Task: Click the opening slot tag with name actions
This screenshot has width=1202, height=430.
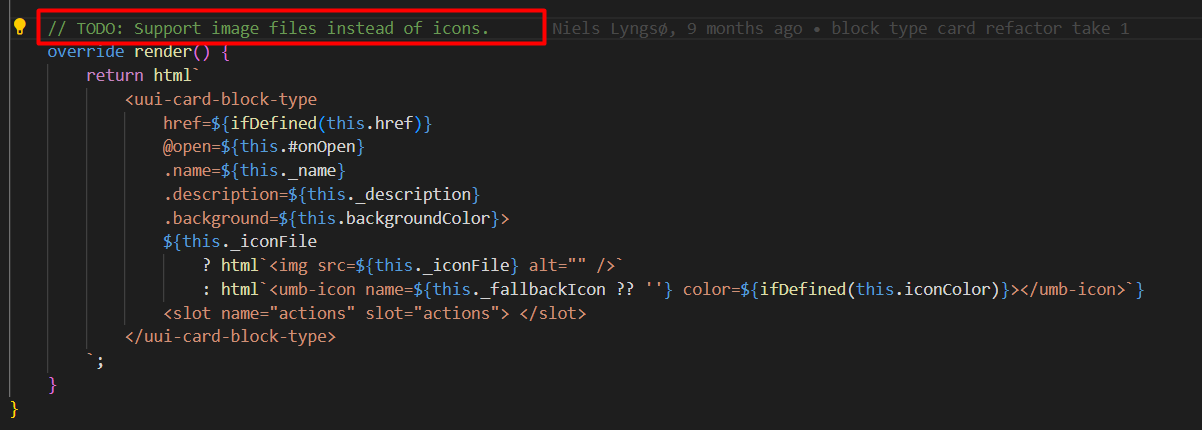Action: (184, 314)
